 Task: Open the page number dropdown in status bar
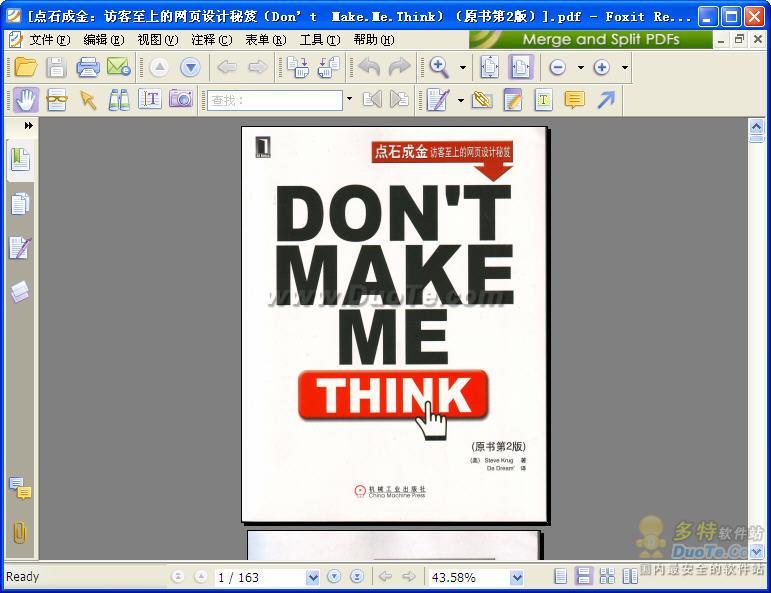(x=313, y=577)
